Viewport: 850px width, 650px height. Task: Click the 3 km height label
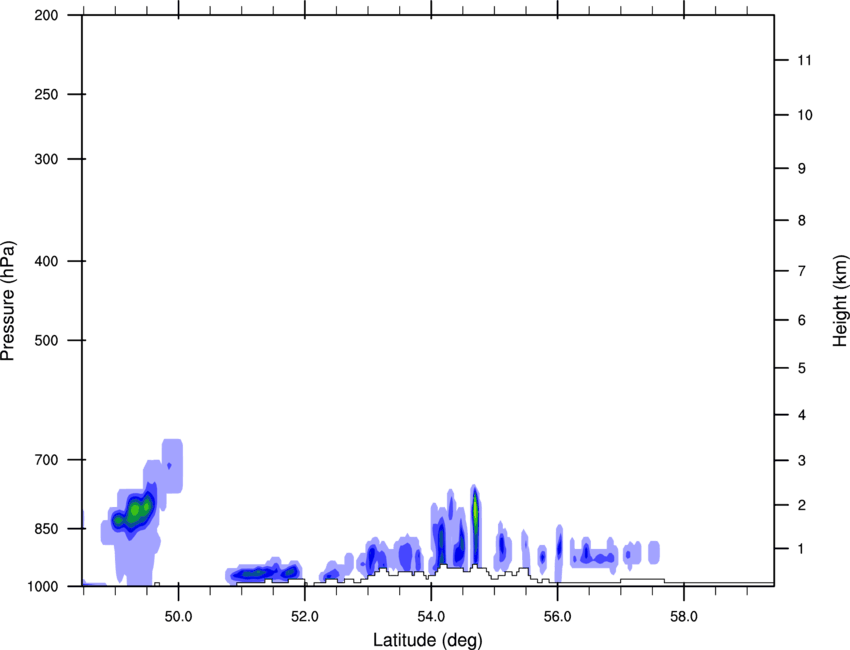[x=802, y=461]
